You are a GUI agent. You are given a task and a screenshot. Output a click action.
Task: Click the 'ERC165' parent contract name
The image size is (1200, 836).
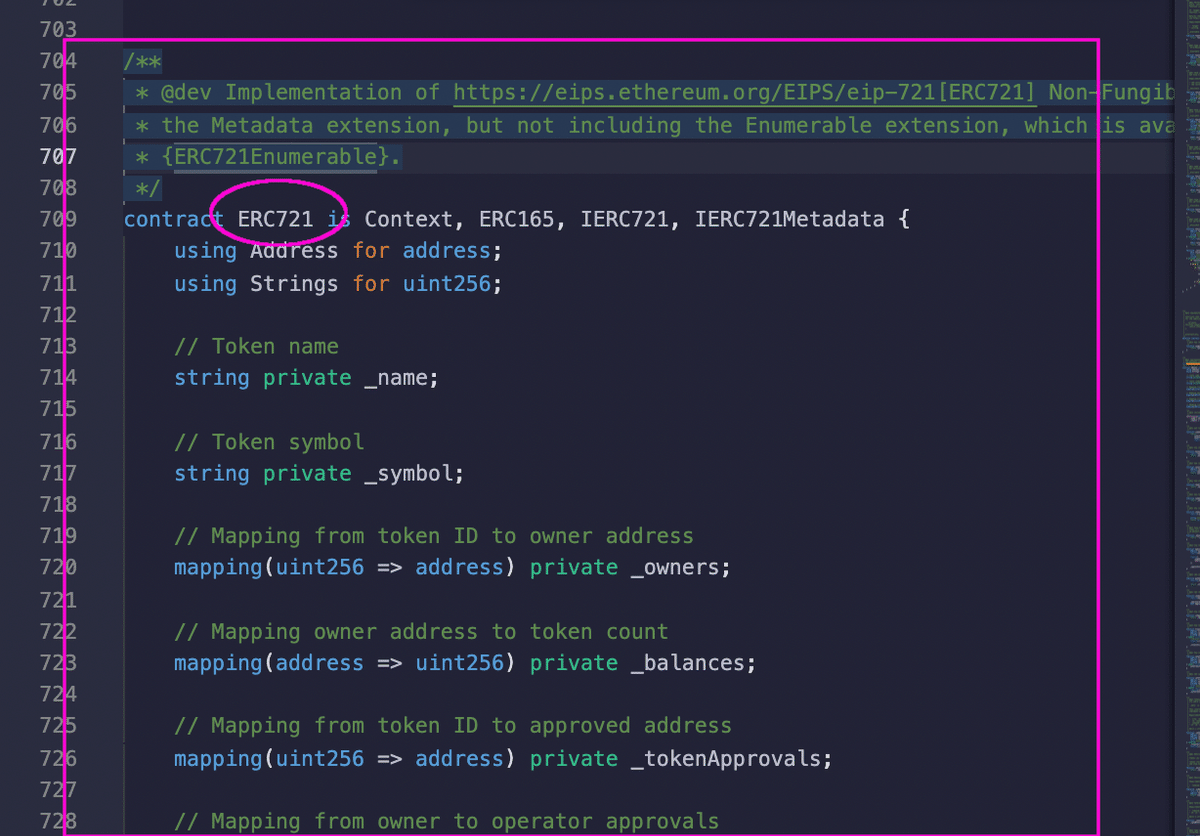516,219
